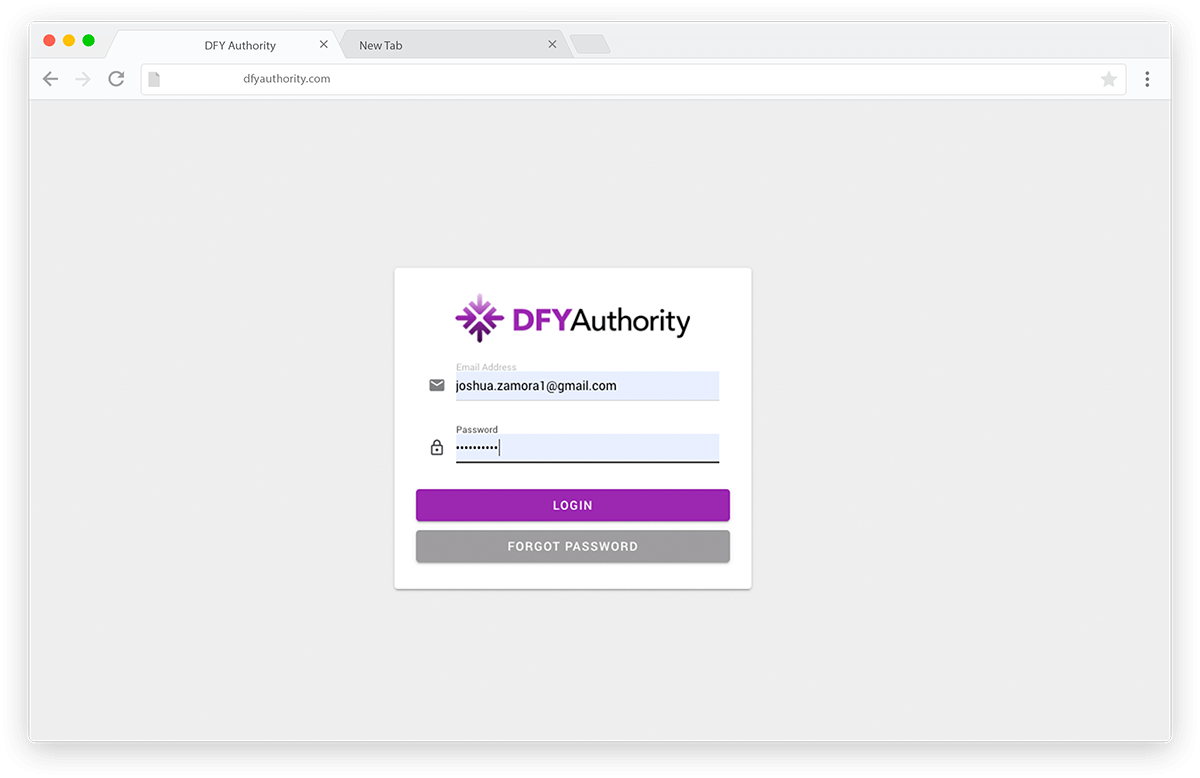The height and width of the screenshot is (778, 1200).
Task: Open the browser three-dot menu
Action: pyautogui.click(x=1147, y=79)
